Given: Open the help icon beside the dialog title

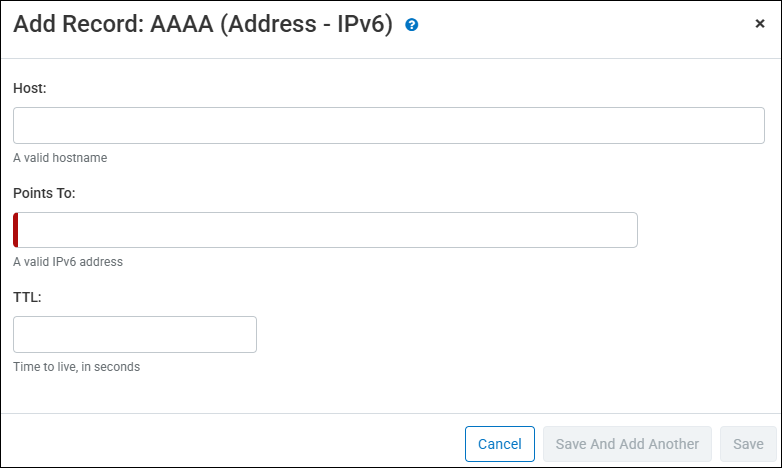Looking at the screenshot, I should (x=411, y=25).
